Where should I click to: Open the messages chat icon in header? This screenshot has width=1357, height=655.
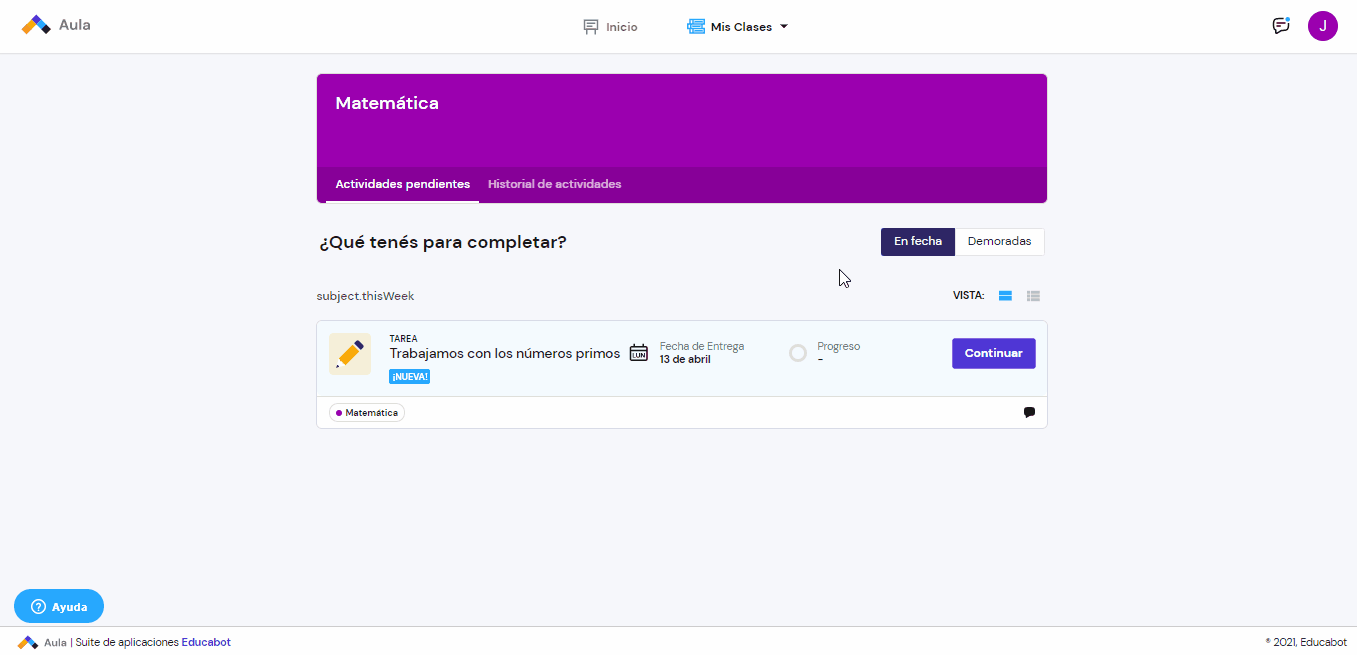1281,26
